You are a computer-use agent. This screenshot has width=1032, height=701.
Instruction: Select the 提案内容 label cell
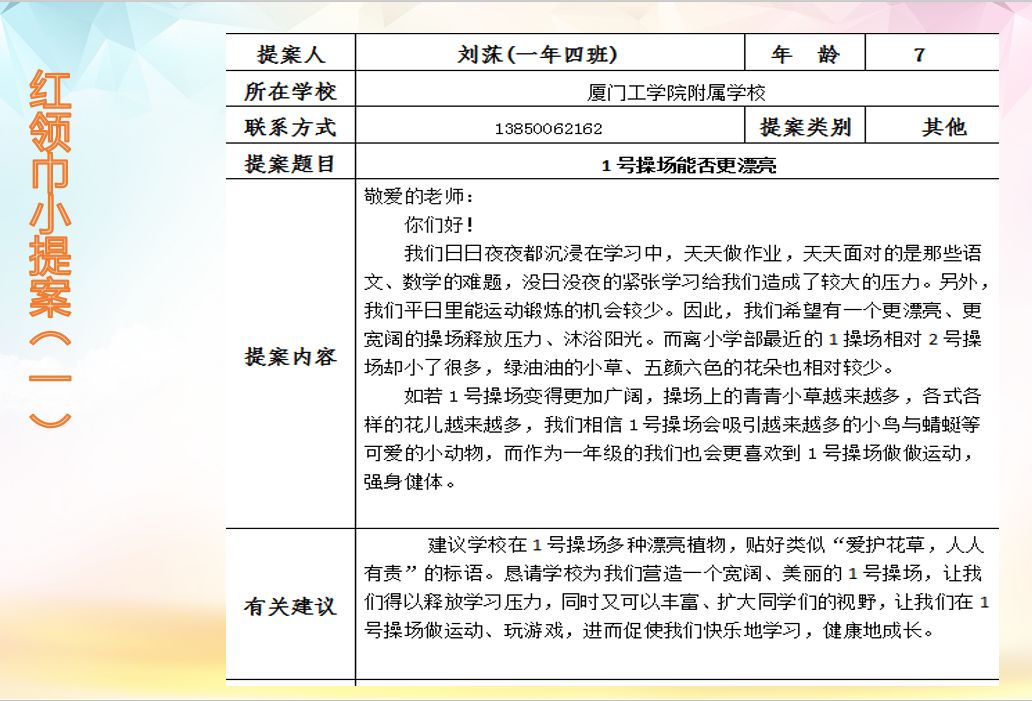(291, 357)
